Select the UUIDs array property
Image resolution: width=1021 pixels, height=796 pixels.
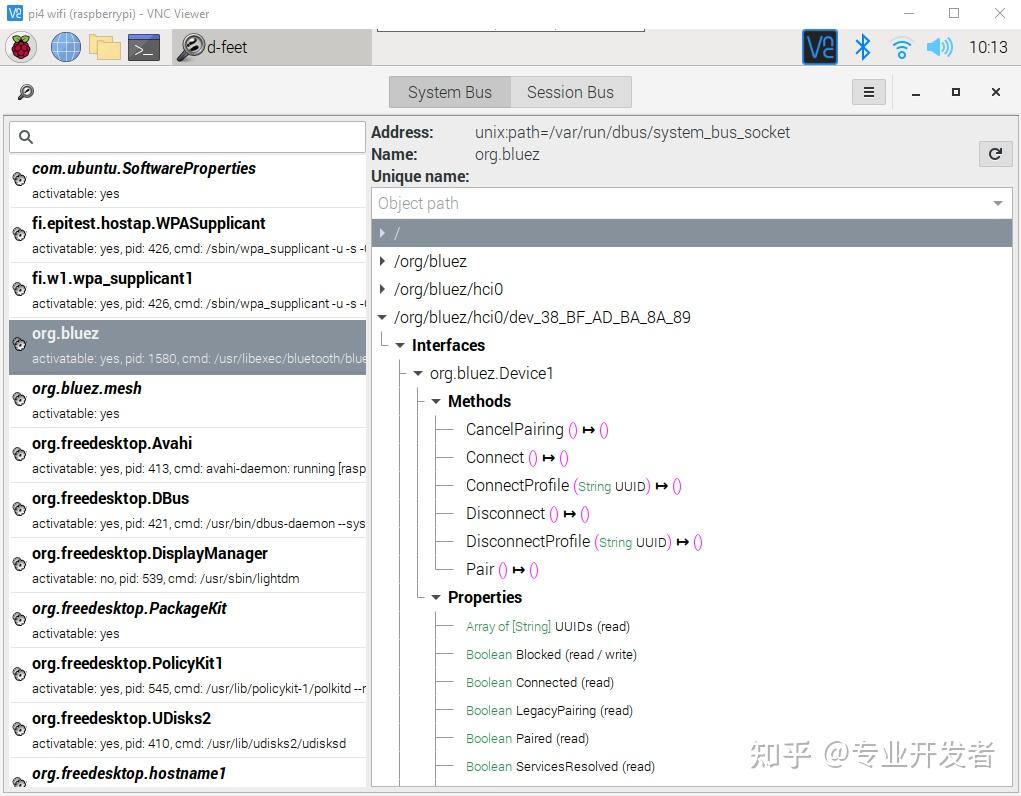548,626
